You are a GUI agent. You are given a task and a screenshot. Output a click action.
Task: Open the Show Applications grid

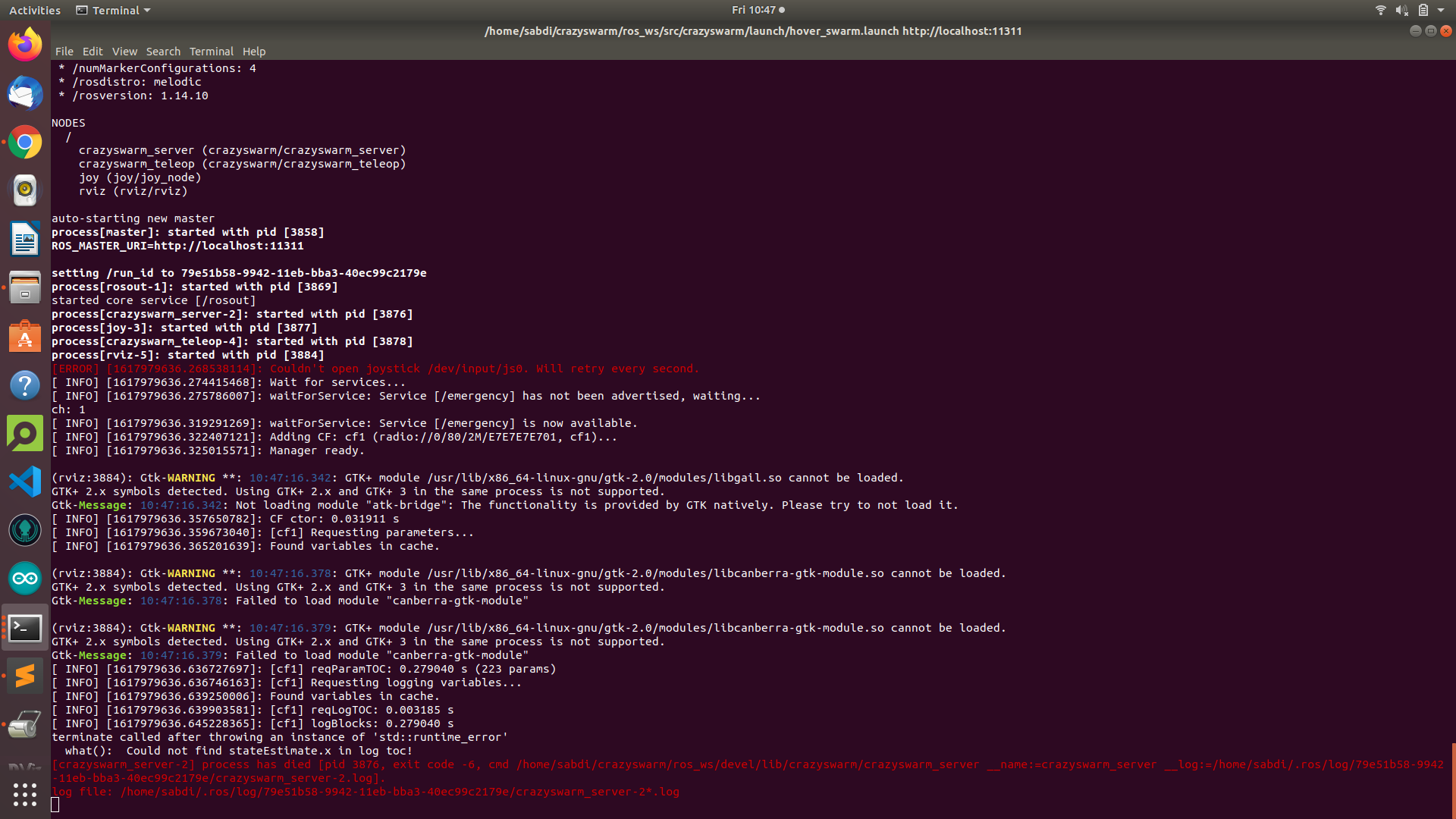coord(25,794)
